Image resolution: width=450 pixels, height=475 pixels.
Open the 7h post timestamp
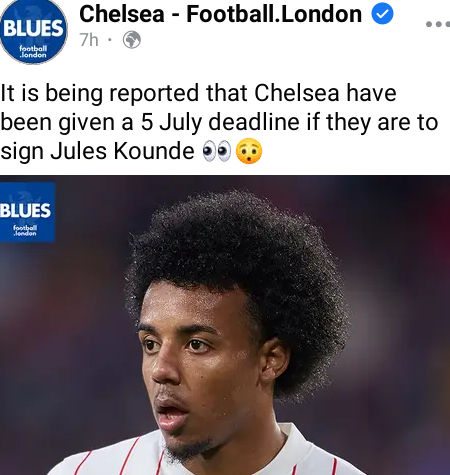(89, 40)
